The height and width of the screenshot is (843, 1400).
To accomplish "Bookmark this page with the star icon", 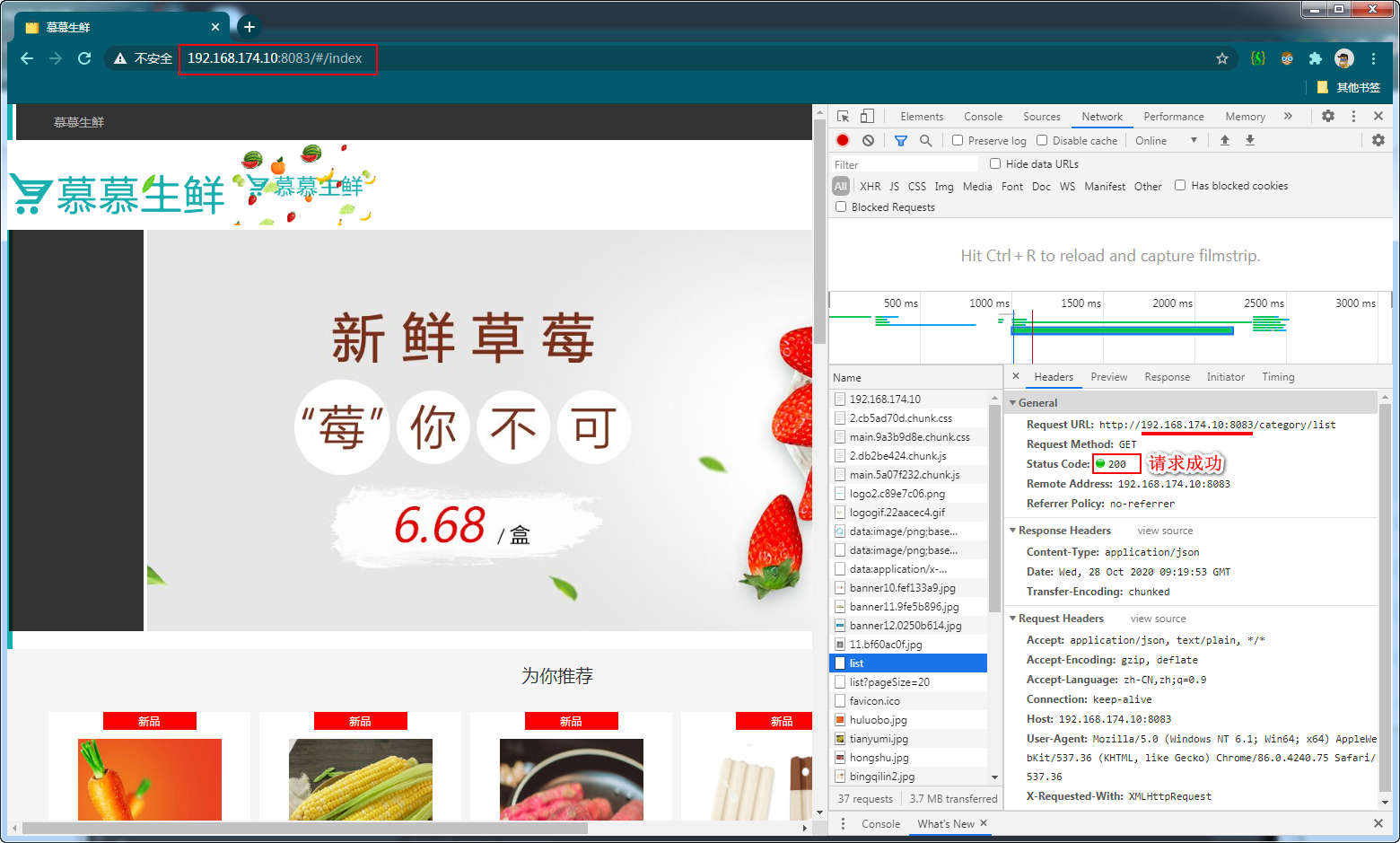I will 1222,58.
